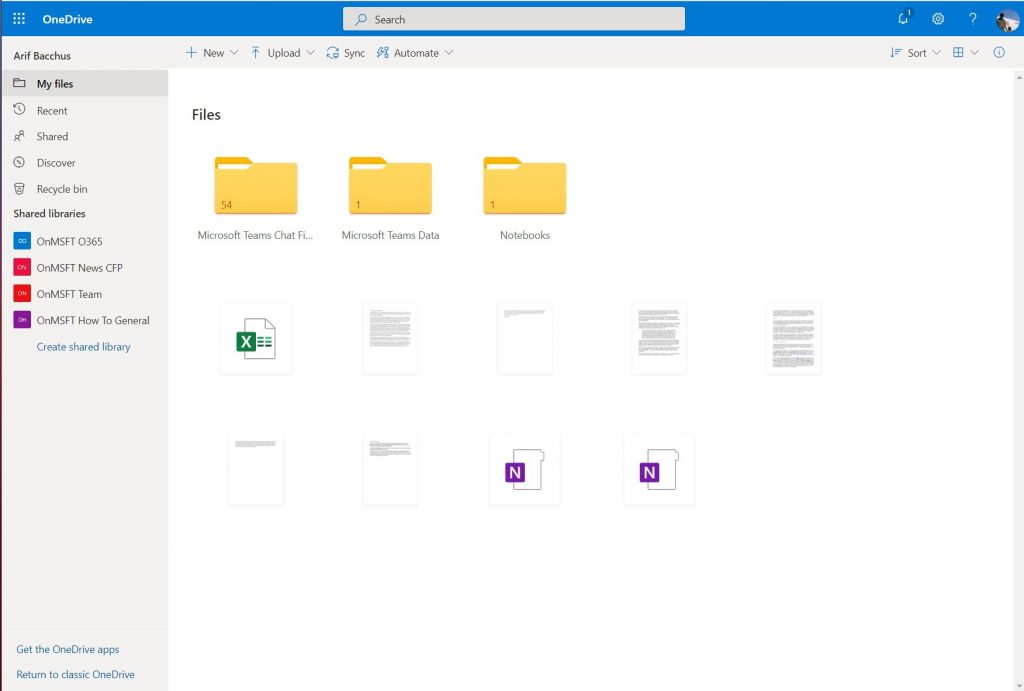Open the second OneNote notebook file
Viewport: 1024px width, 691px height.
[x=659, y=469]
